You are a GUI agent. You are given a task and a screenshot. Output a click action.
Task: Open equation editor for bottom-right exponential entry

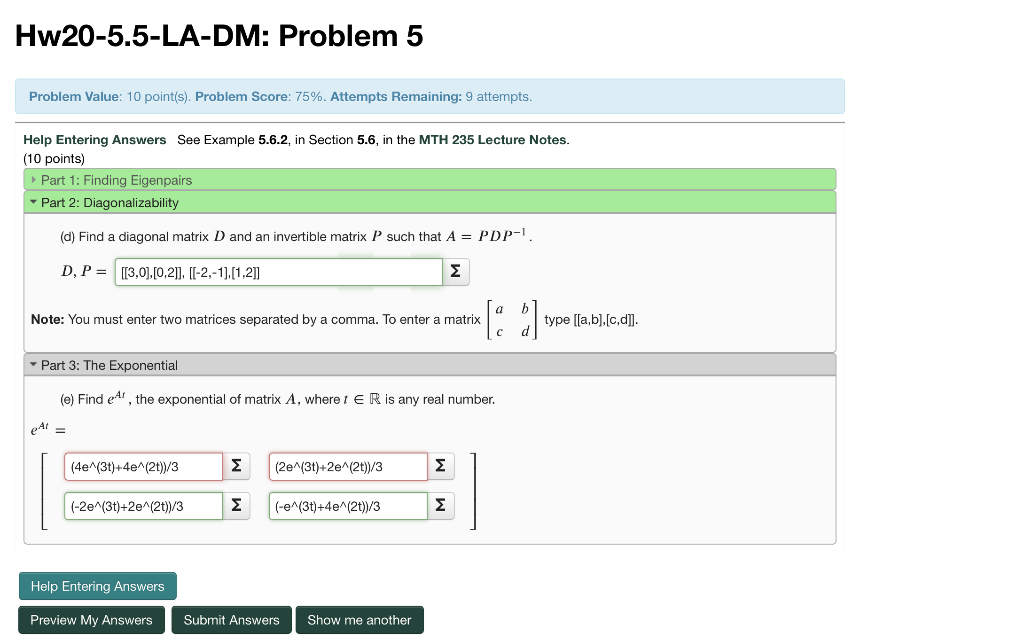(440, 505)
